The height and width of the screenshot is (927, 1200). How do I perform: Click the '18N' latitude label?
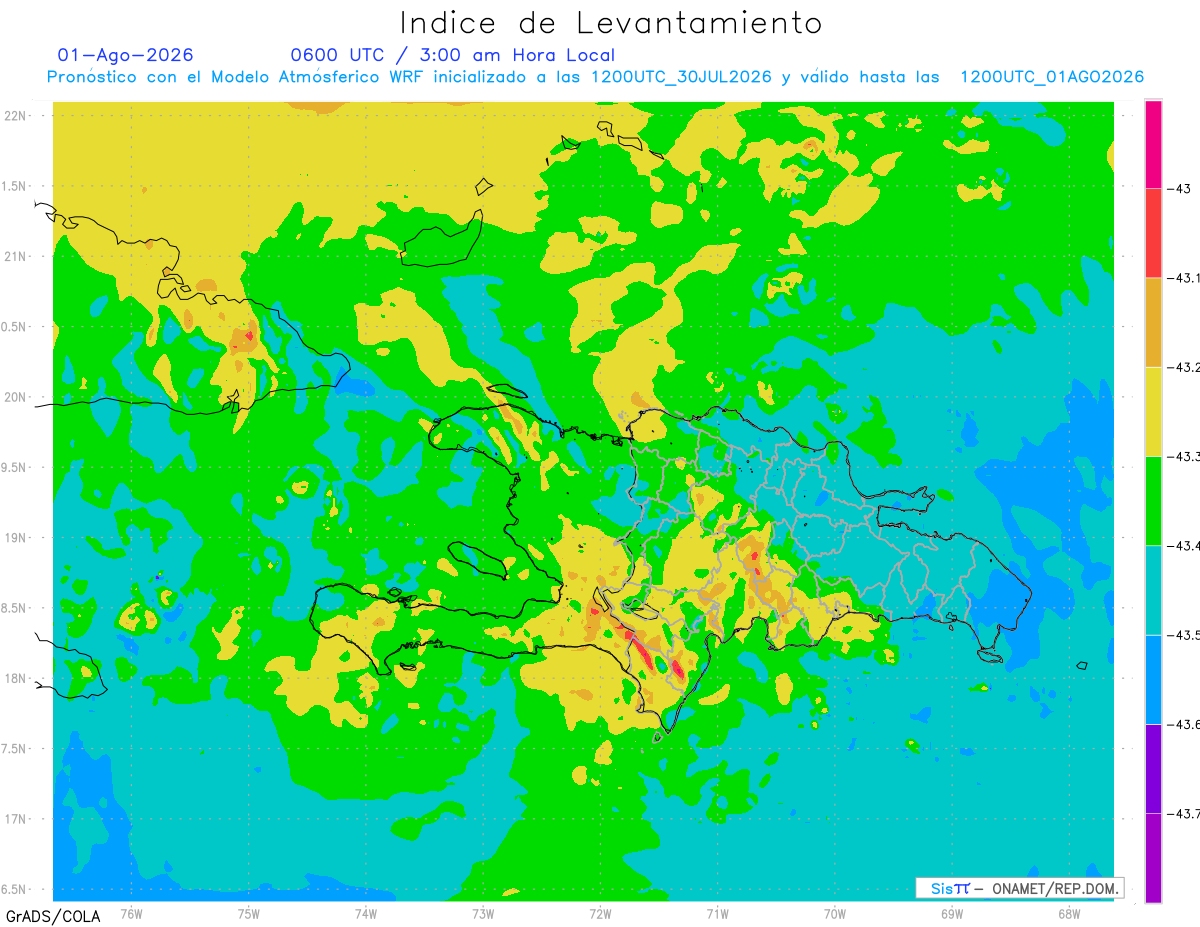tap(15, 678)
